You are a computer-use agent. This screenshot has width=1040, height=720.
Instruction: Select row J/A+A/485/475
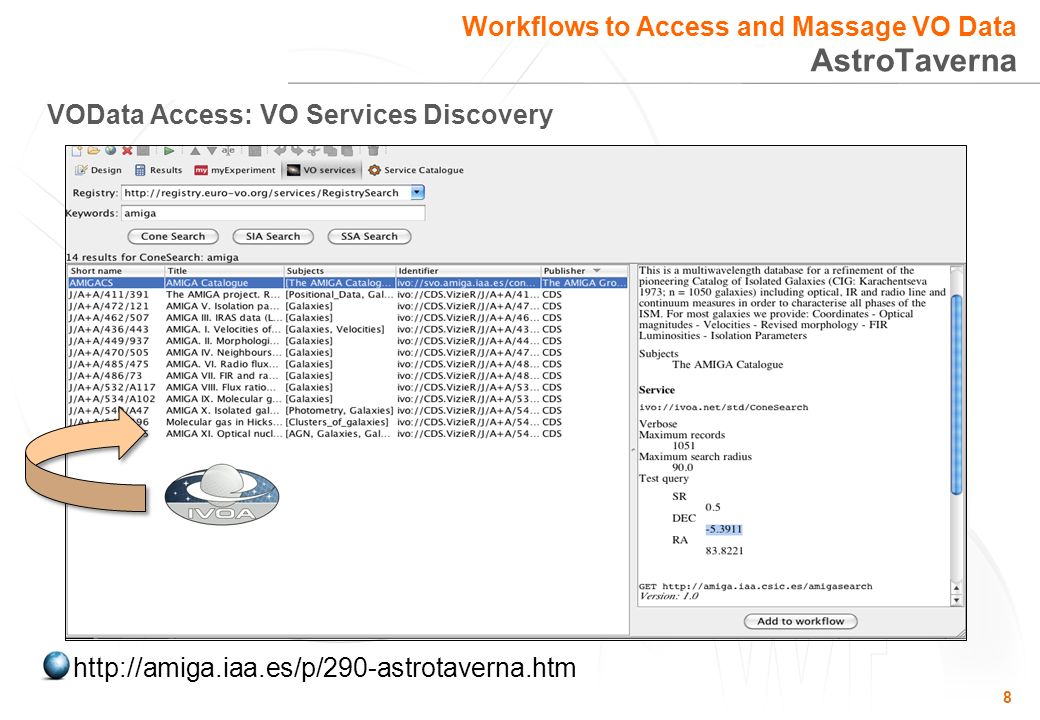348,364
